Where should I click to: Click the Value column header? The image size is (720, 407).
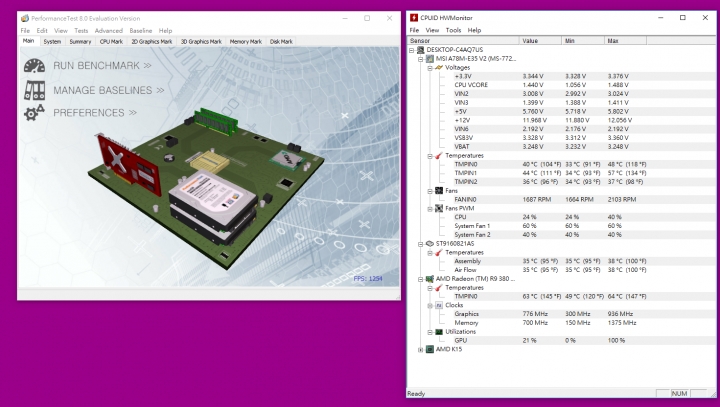pos(540,41)
